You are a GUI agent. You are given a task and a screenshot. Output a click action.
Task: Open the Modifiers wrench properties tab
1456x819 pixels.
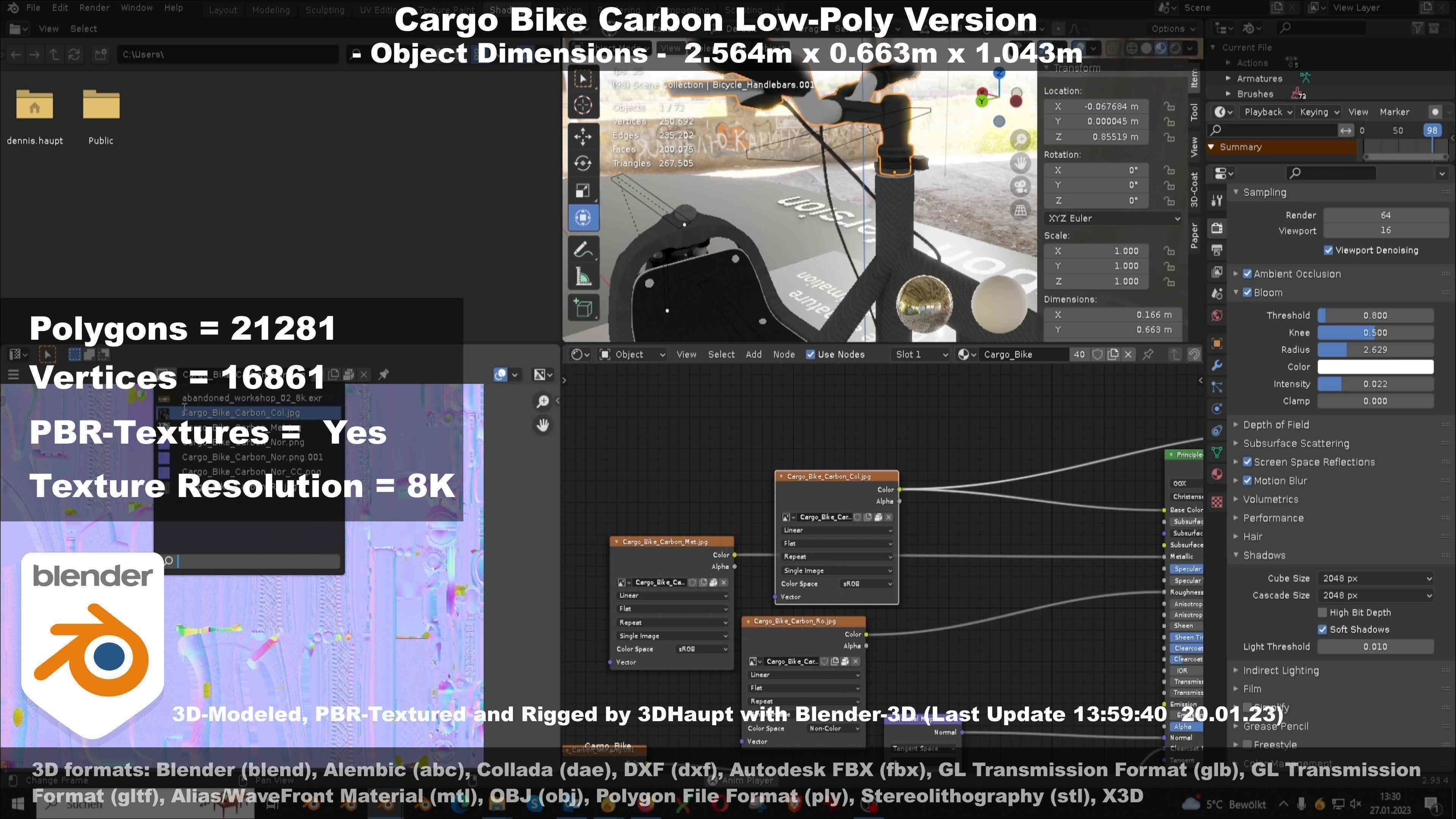point(1217,365)
